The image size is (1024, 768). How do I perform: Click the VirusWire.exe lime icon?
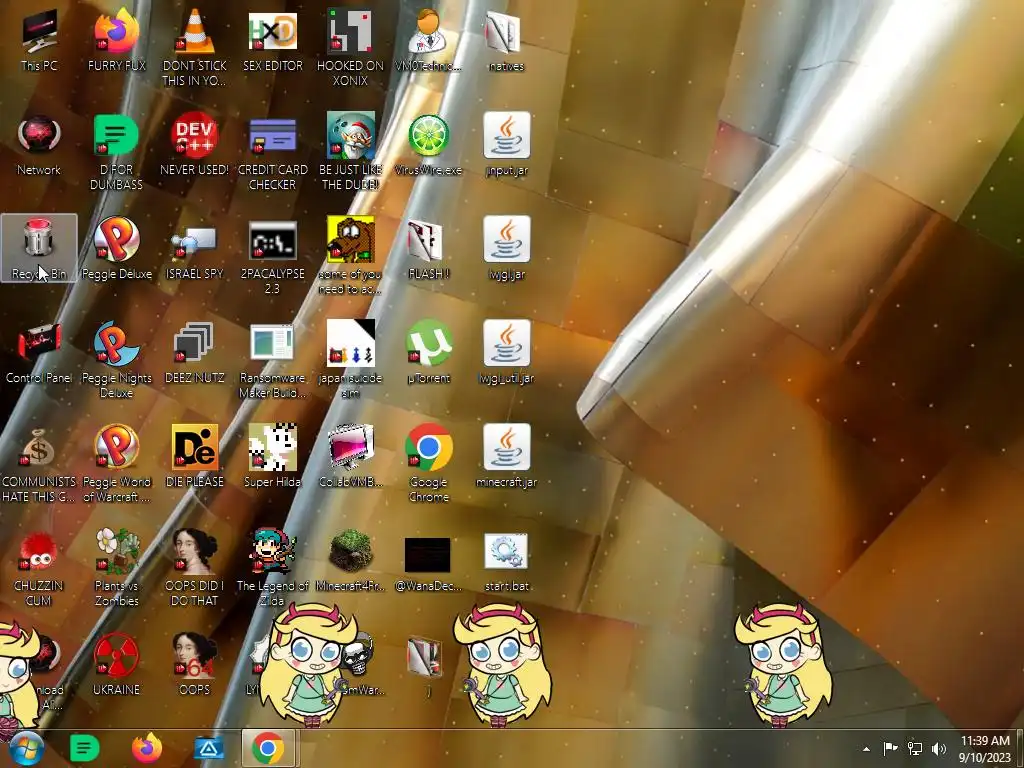(428, 145)
